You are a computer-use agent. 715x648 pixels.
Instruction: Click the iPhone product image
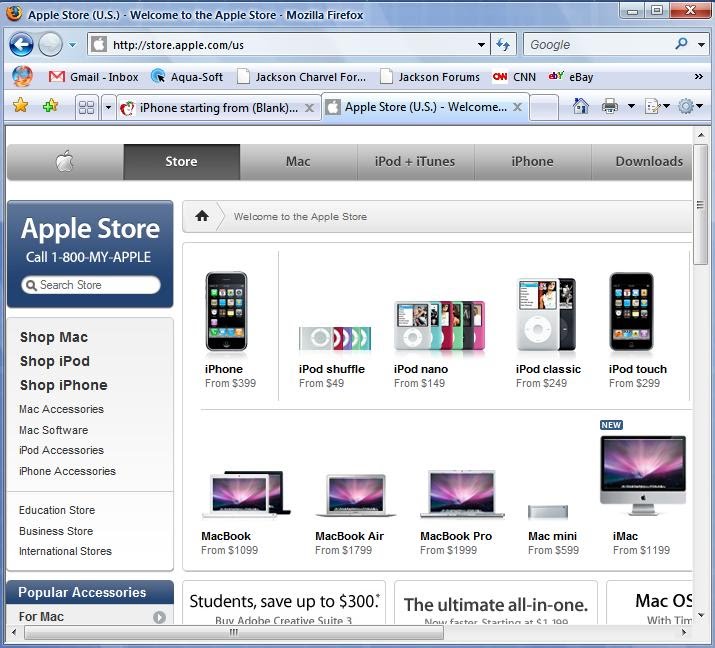(227, 311)
